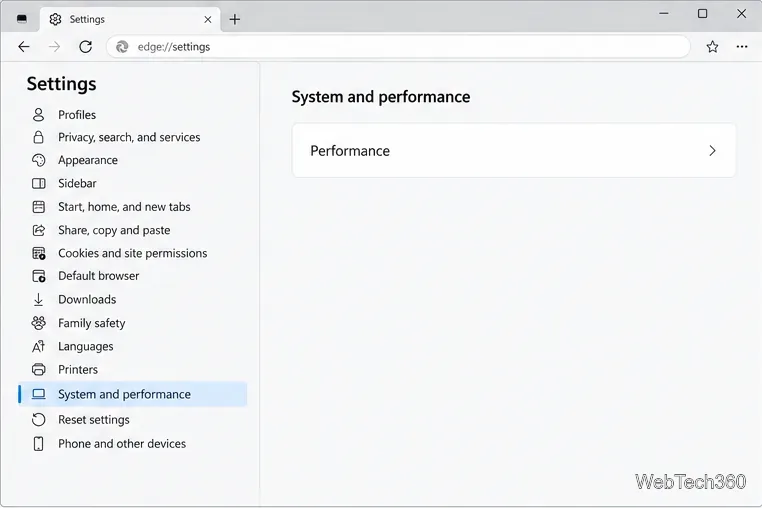Click the Appearance palette icon
Image resolution: width=762 pixels, height=508 pixels.
point(38,160)
